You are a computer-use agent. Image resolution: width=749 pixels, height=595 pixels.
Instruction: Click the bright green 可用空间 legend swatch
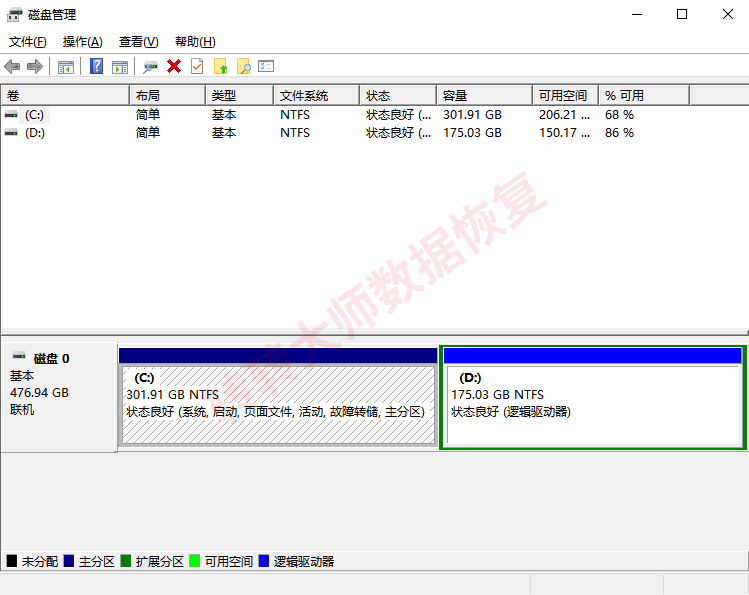coord(194,561)
